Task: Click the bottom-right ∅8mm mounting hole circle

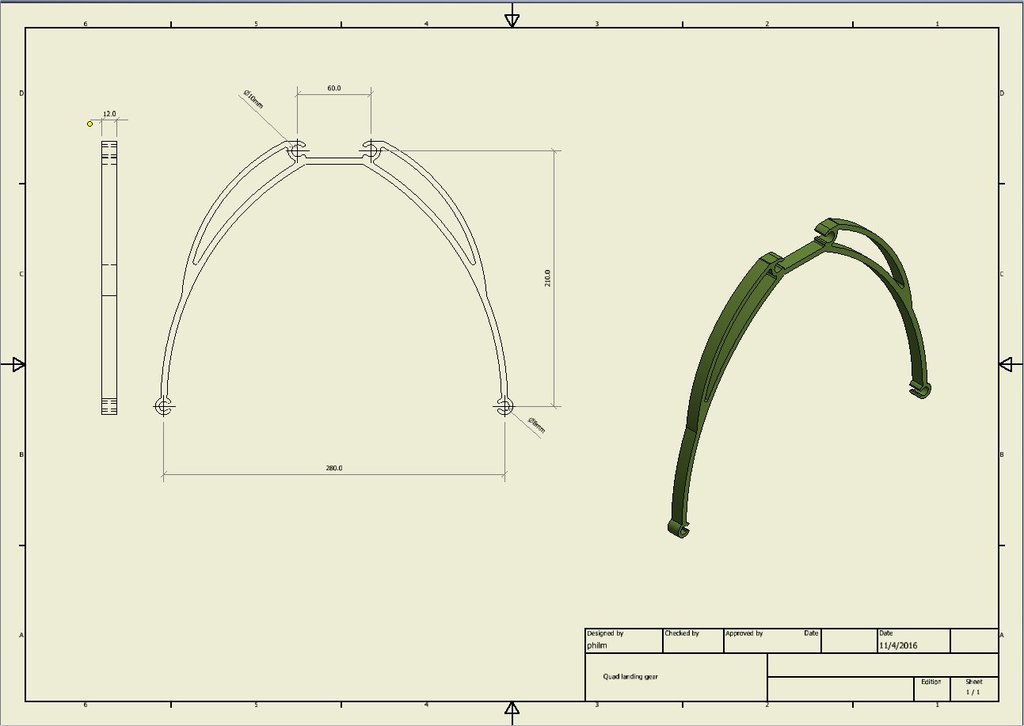Action: [504, 407]
